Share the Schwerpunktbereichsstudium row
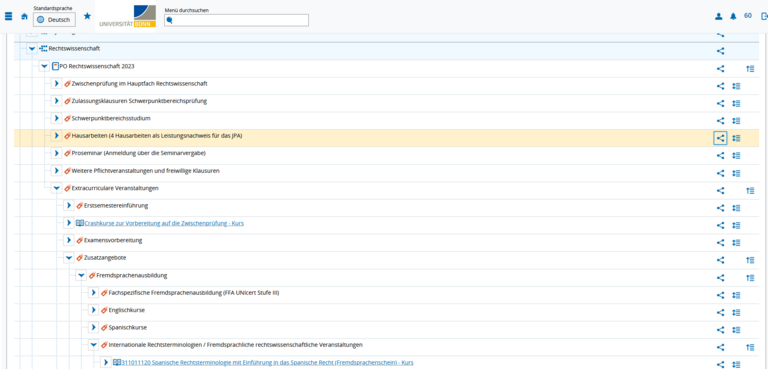This screenshot has height=369, width=768. coord(720,121)
